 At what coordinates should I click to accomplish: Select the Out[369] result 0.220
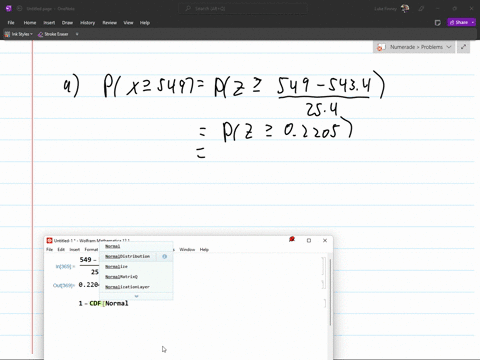tap(88, 285)
